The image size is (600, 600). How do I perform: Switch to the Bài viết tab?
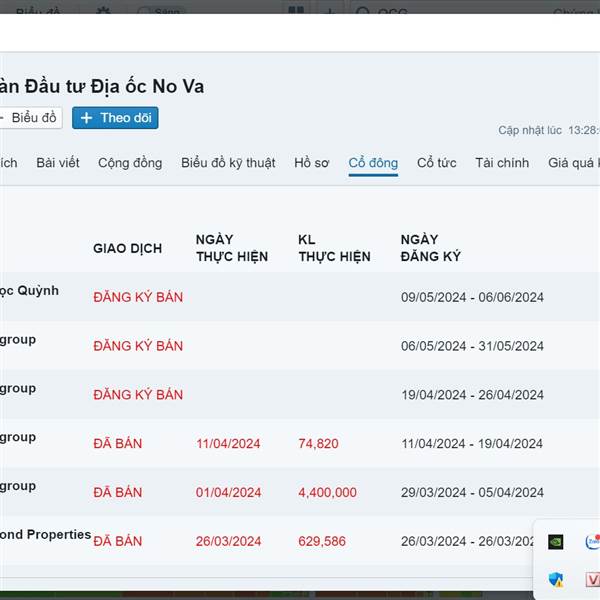[58, 163]
